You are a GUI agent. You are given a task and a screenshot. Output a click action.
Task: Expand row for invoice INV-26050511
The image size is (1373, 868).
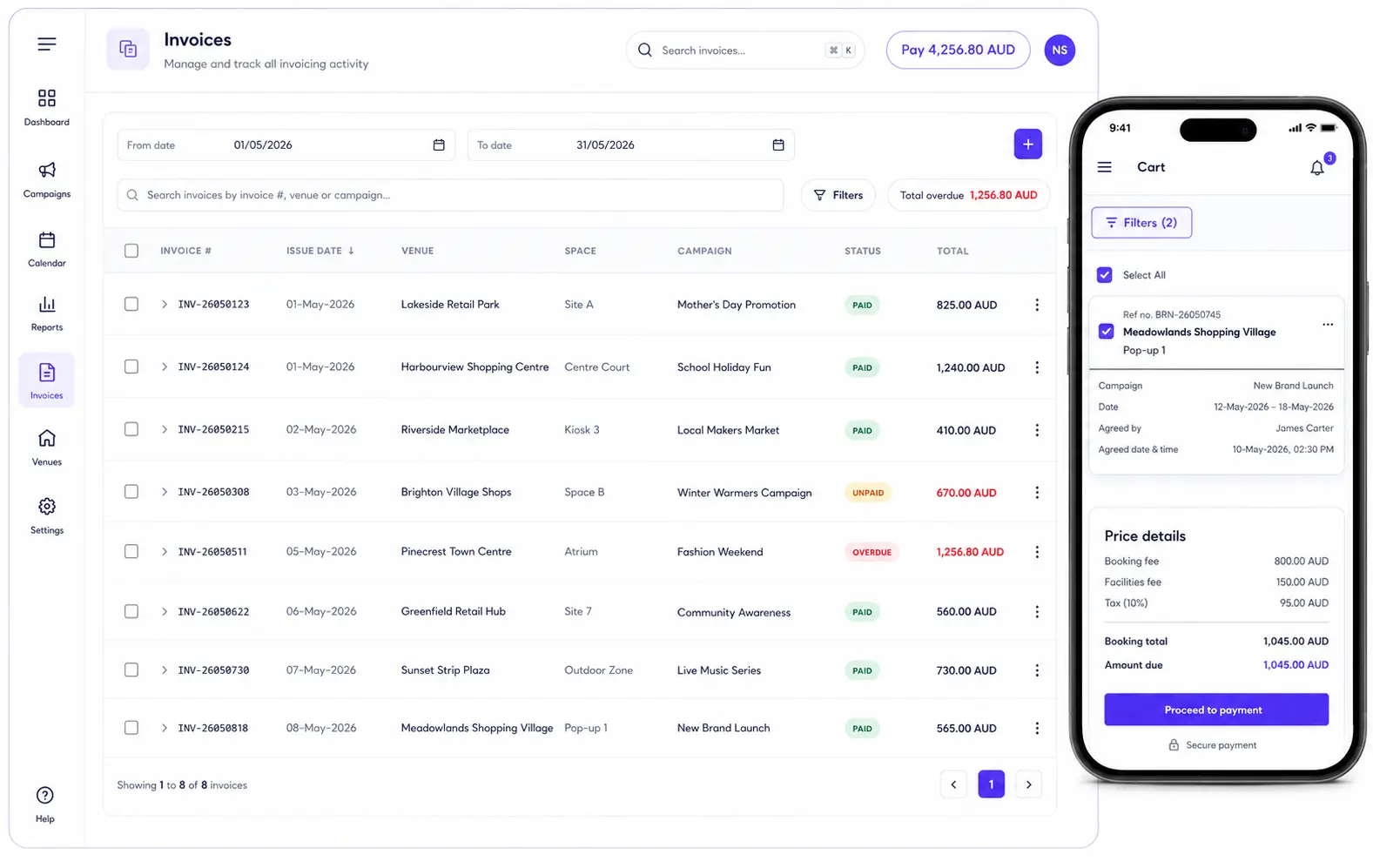click(165, 552)
